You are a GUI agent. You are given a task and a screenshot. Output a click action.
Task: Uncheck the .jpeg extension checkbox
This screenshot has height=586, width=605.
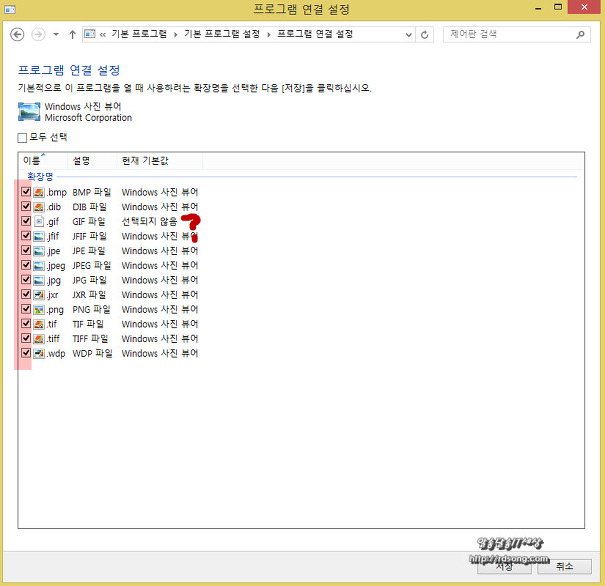point(25,265)
